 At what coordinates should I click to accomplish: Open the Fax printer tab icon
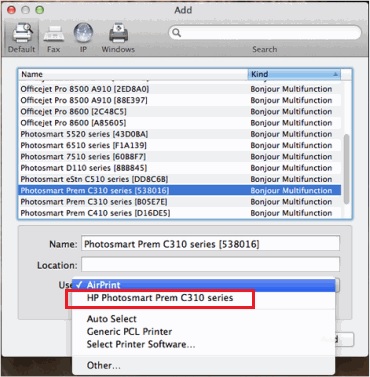point(54,33)
